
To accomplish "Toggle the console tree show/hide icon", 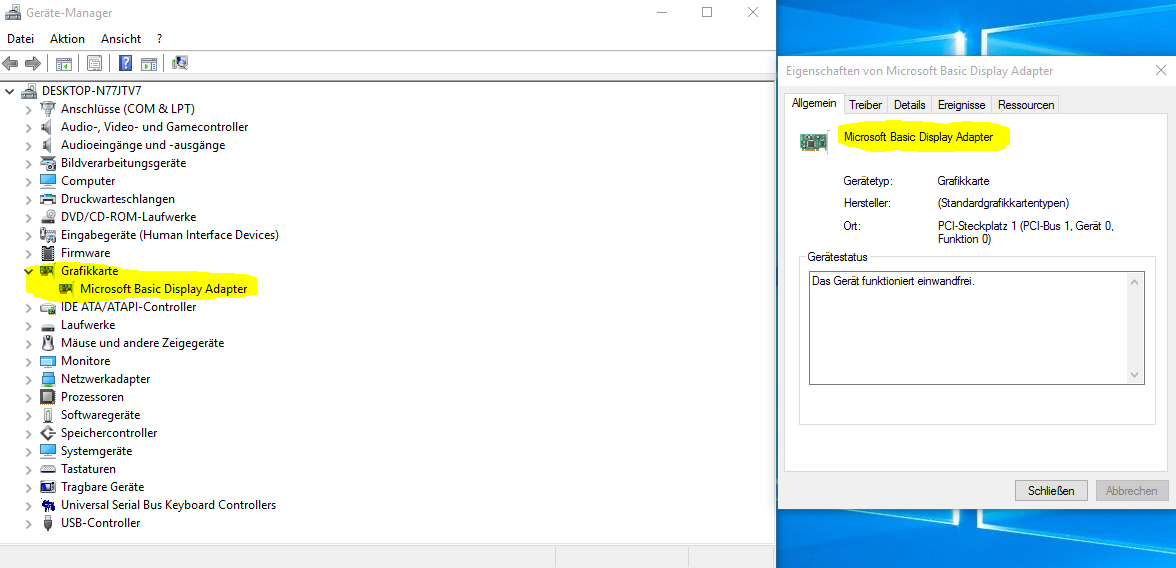I will click(x=64, y=63).
